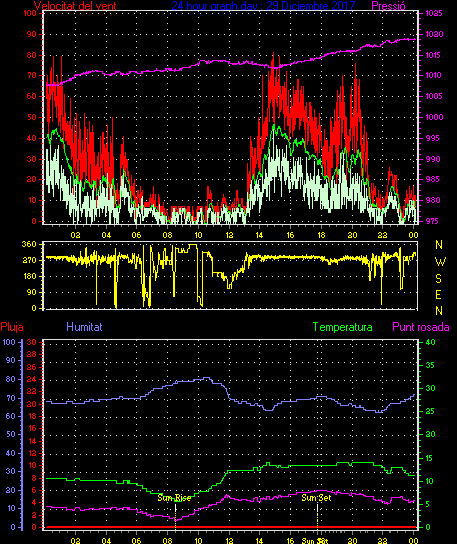This screenshot has width=457, height=544.
Task: Click the '00' hour label under wind graph
Action: [413, 235]
